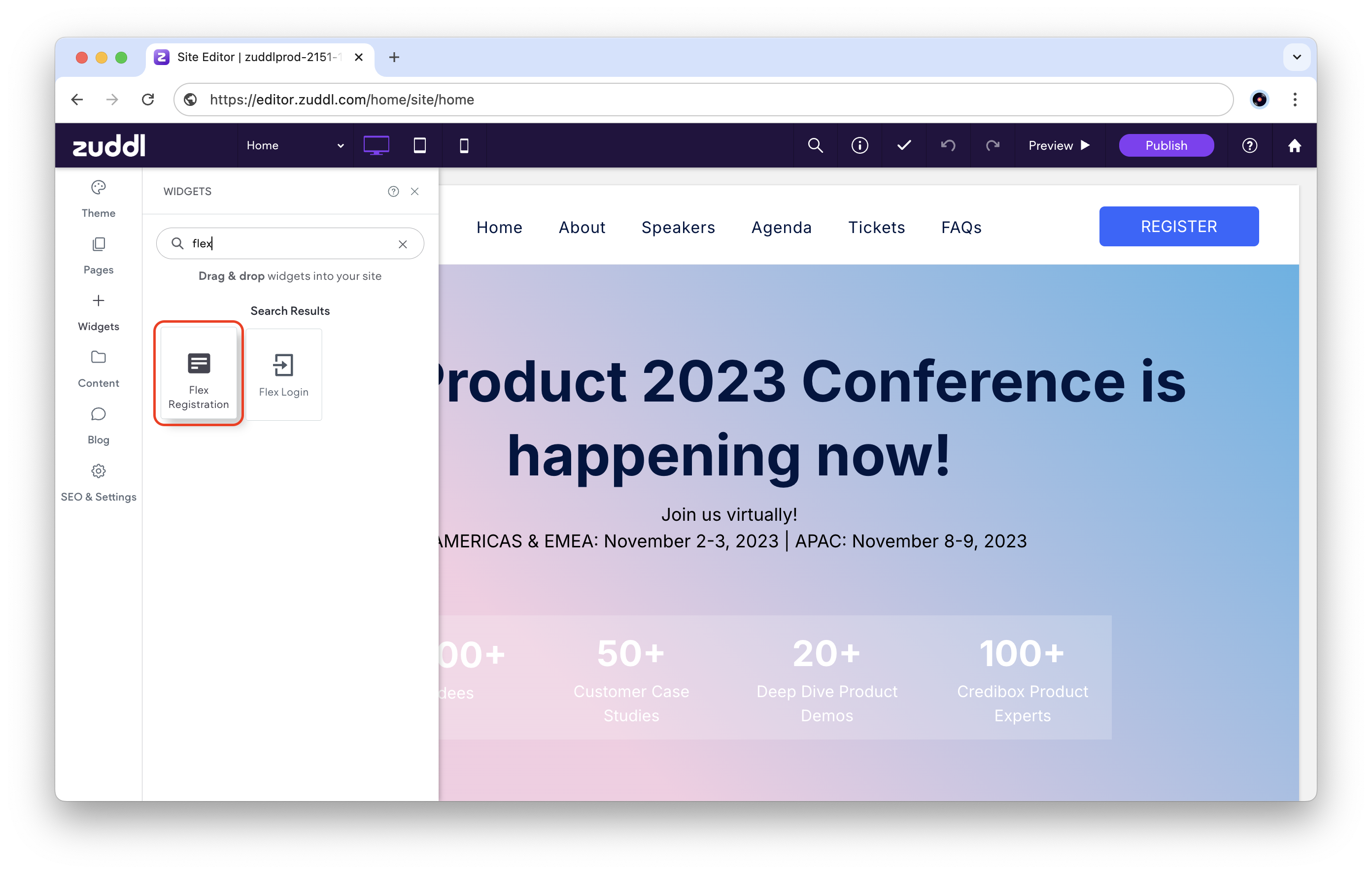
Task: Open the Pages panel
Action: click(x=98, y=255)
